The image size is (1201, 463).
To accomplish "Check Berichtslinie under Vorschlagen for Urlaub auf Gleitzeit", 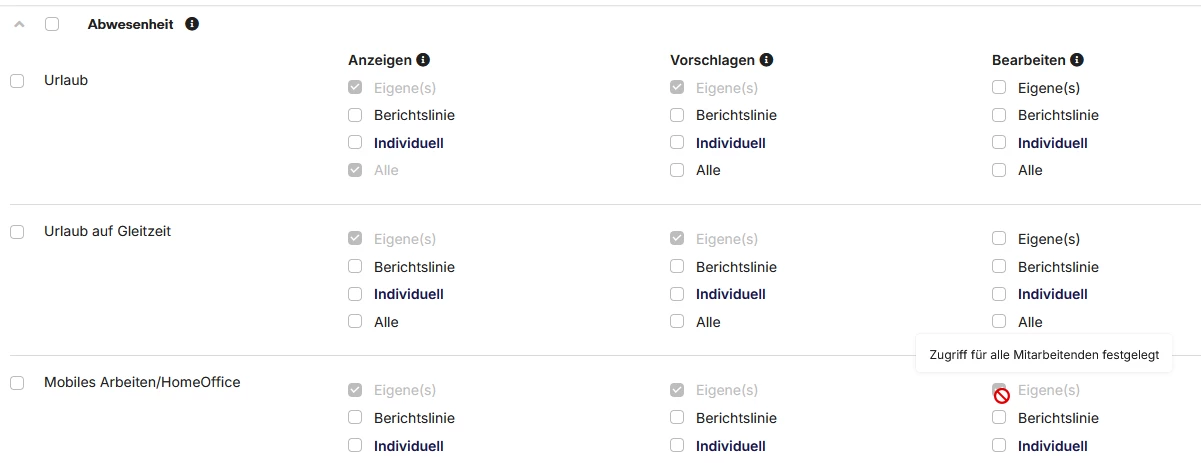I will coord(677,267).
